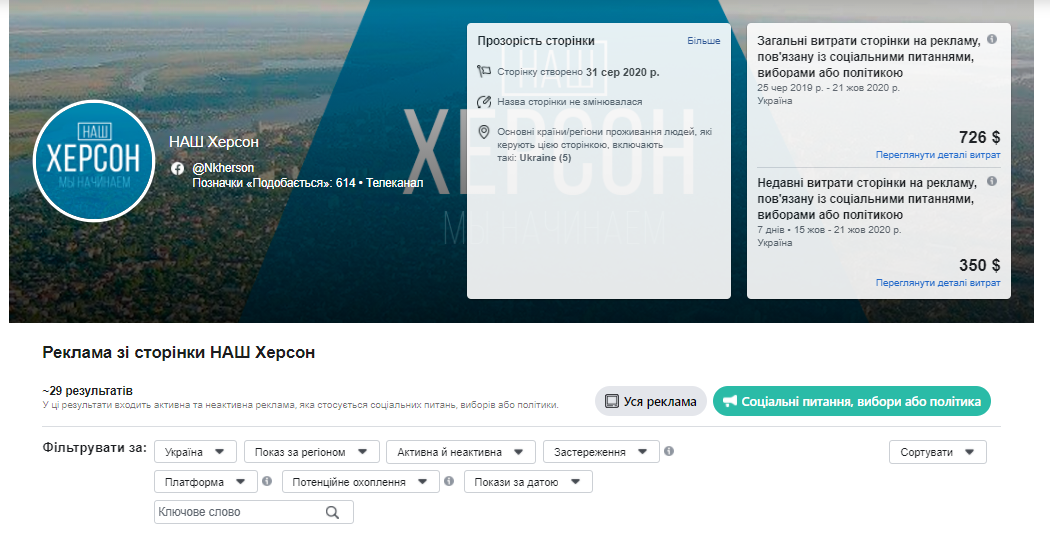
Task: Click the Більше link in page transparency
Action: [x=703, y=41]
